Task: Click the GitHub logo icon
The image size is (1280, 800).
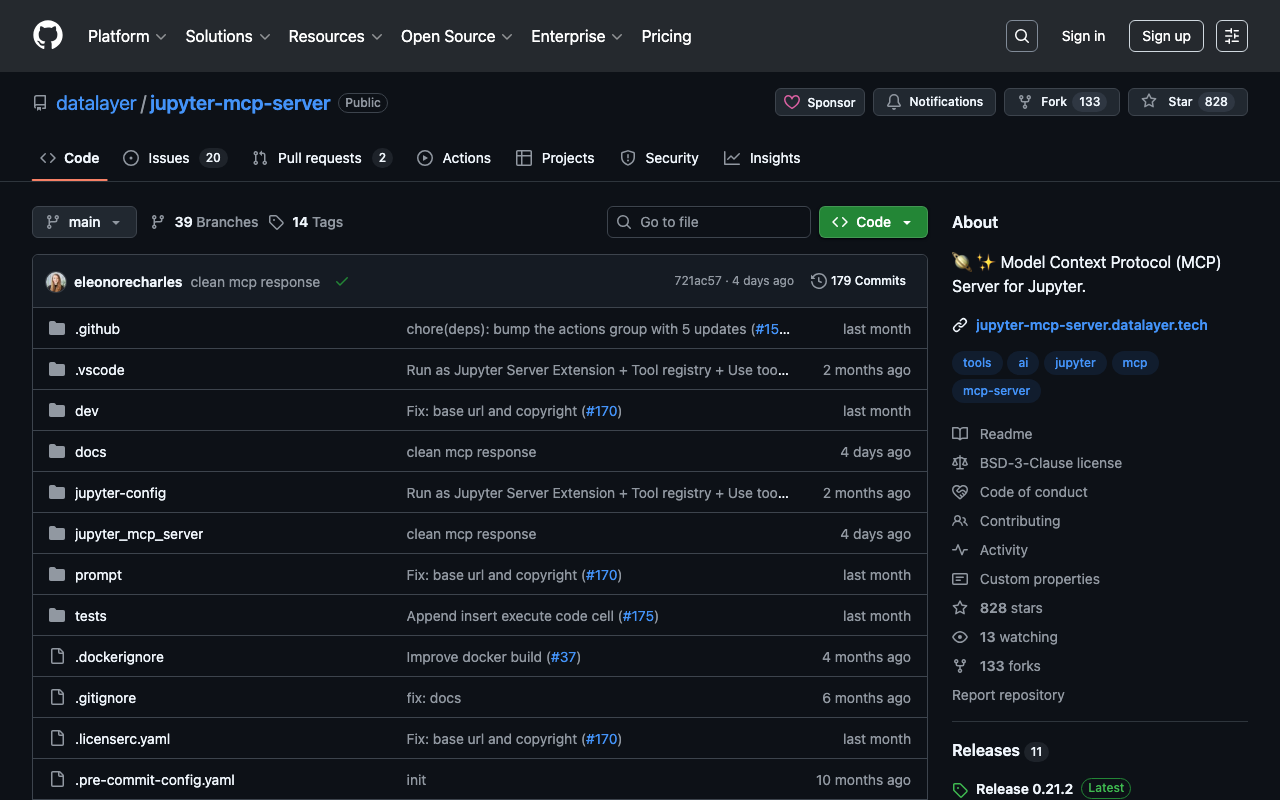Action: tap(48, 36)
